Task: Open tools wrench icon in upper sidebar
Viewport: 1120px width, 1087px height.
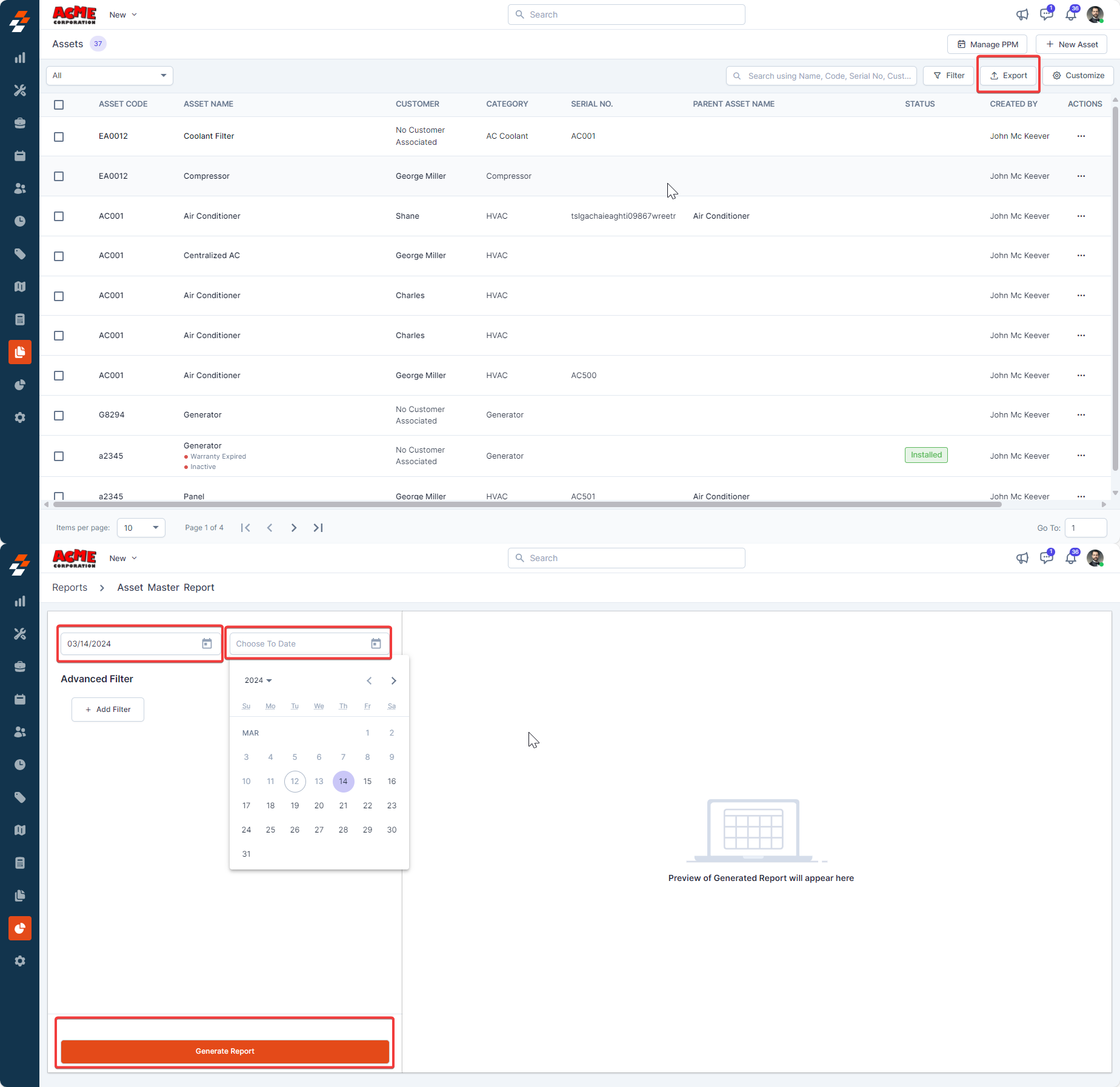Action: coord(20,91)
